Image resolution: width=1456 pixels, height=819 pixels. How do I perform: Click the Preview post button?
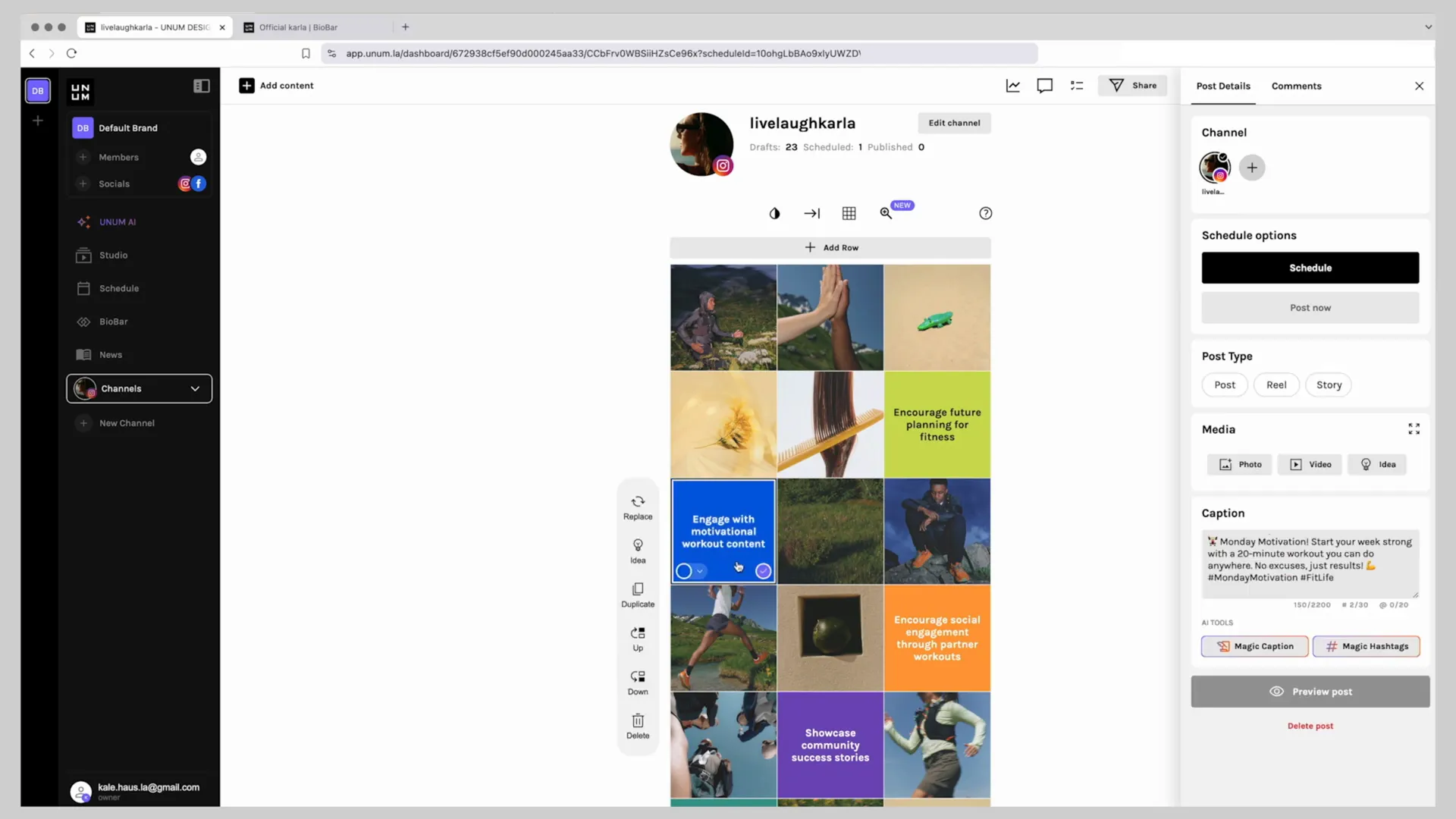tap(1310, 691)
